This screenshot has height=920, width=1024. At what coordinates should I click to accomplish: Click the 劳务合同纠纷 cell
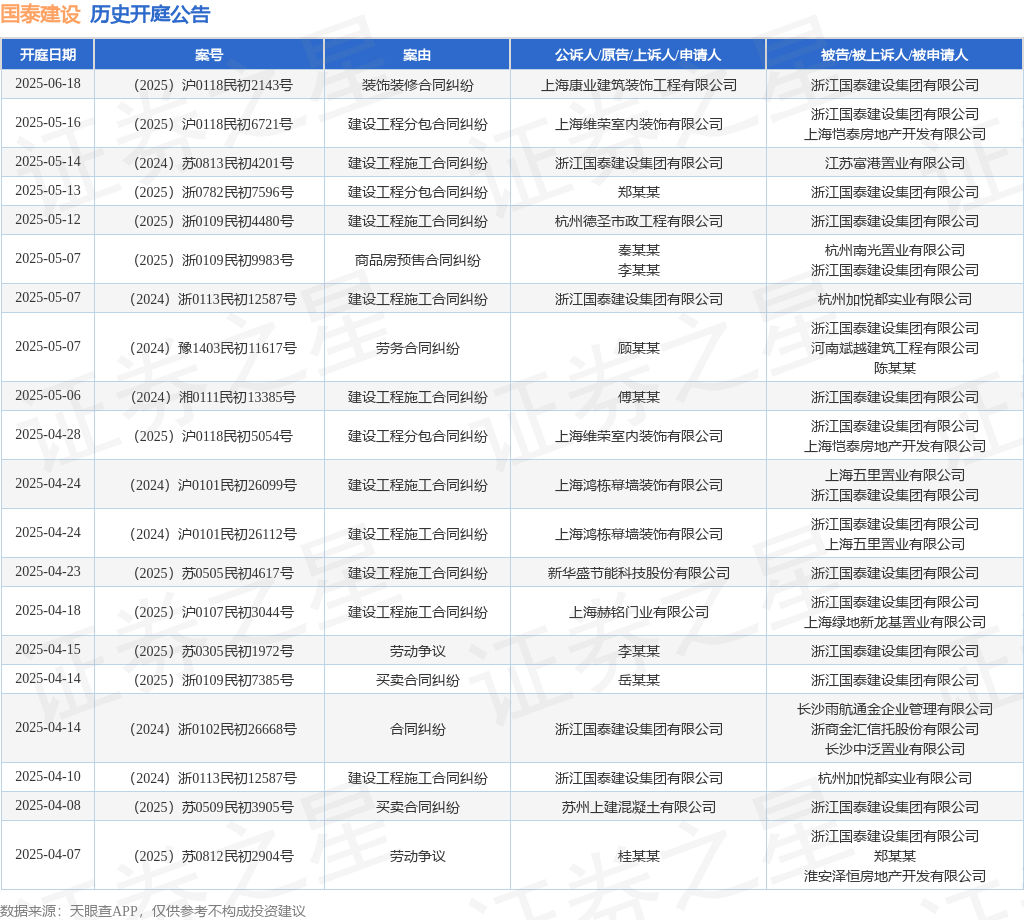point(417,348)
